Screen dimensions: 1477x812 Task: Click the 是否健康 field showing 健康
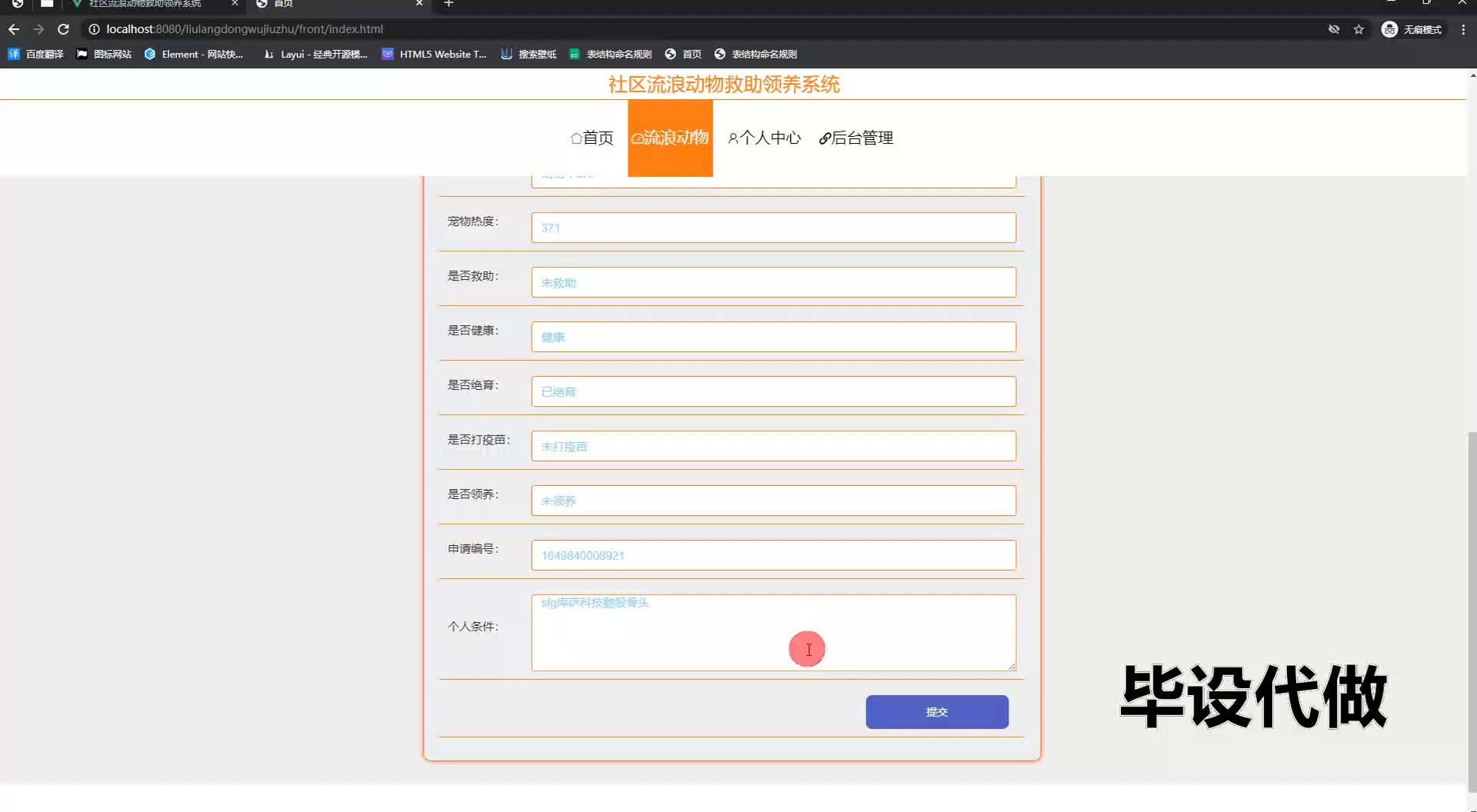pyautogui.click(x=774, y=337)
